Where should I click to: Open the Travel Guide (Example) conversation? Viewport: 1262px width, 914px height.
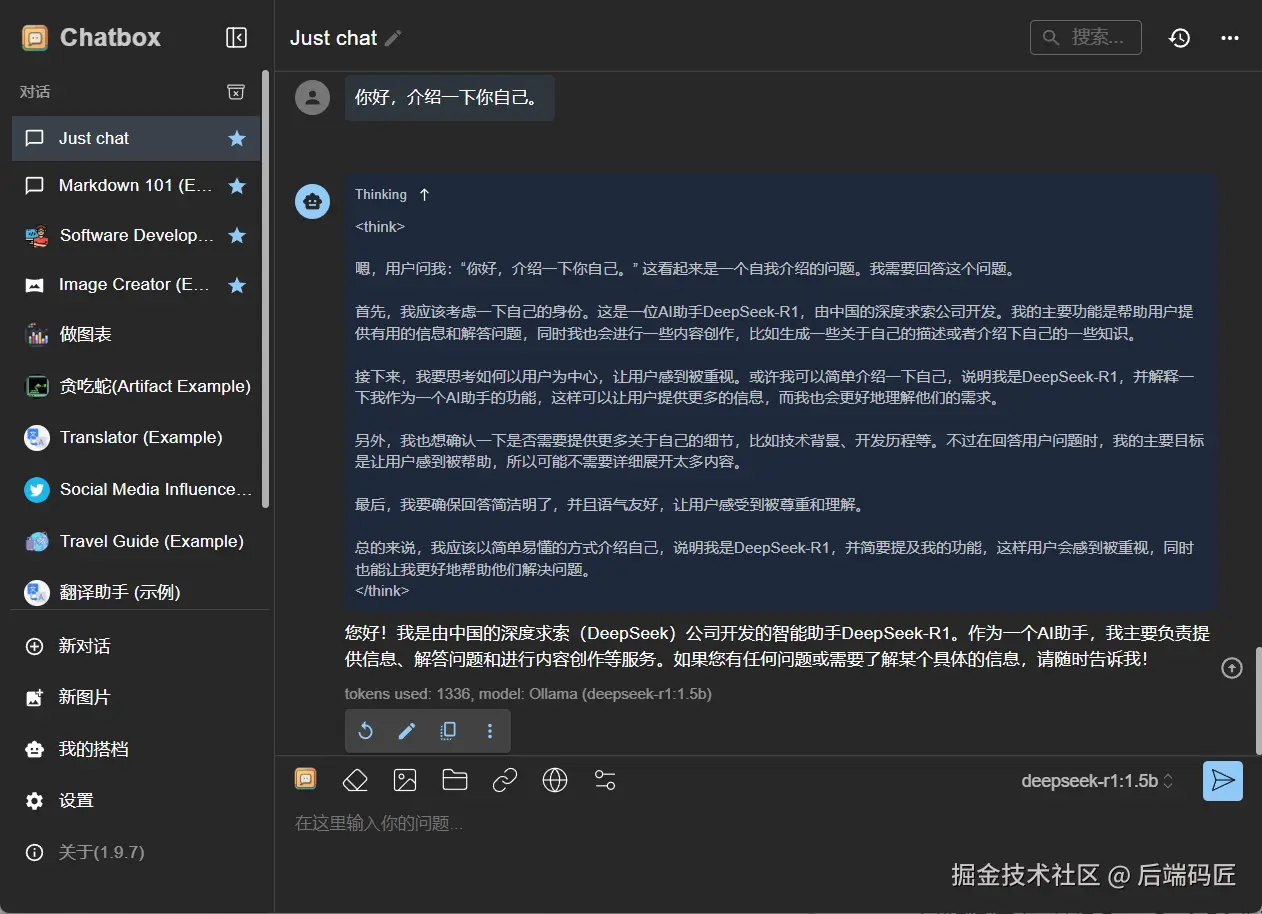[136, 541]
